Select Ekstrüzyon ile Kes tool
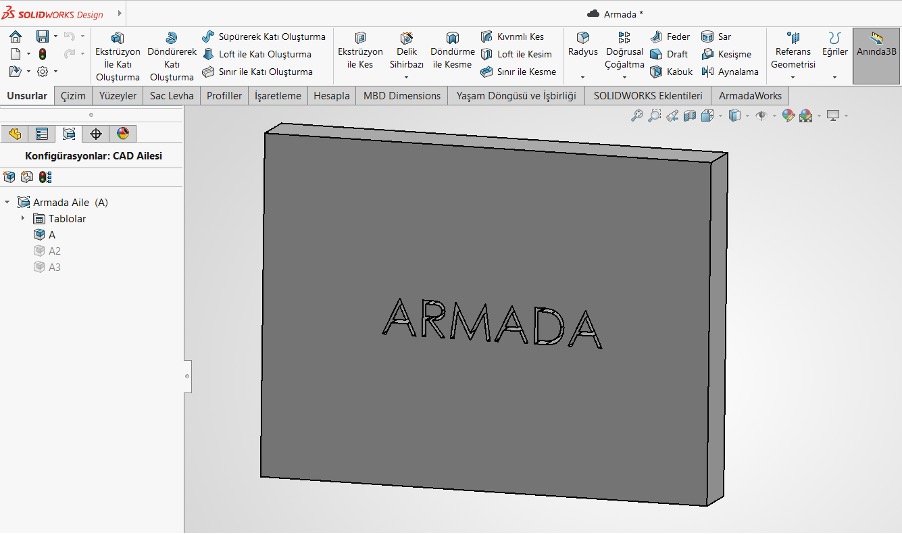Image resolution: width=902 pixels, height=534 pixels. (x=360, y=51)
